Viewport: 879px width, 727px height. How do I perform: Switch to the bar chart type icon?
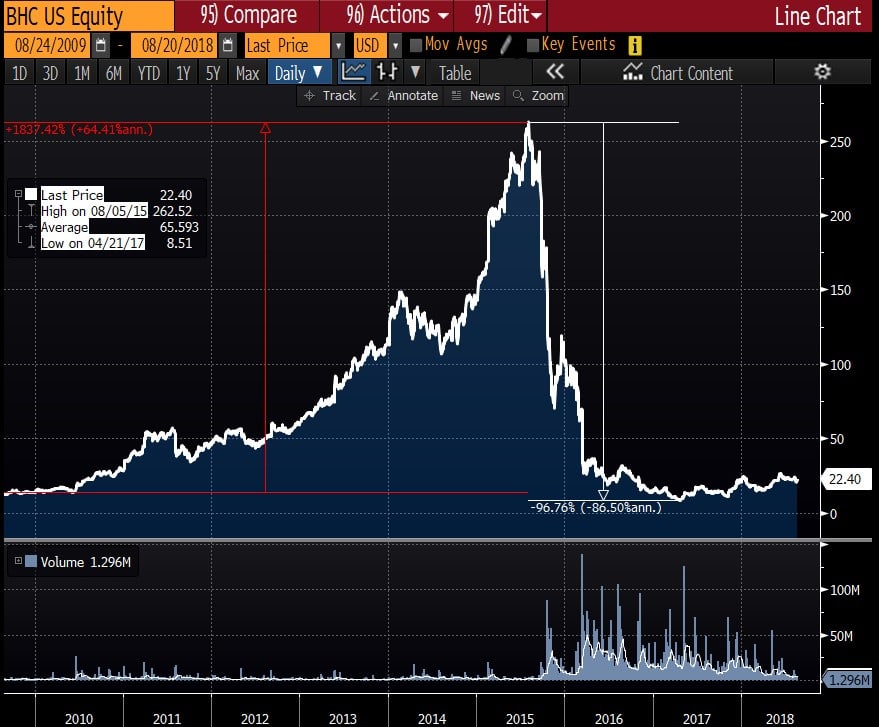pyautogui.click(x=387, y=72)
